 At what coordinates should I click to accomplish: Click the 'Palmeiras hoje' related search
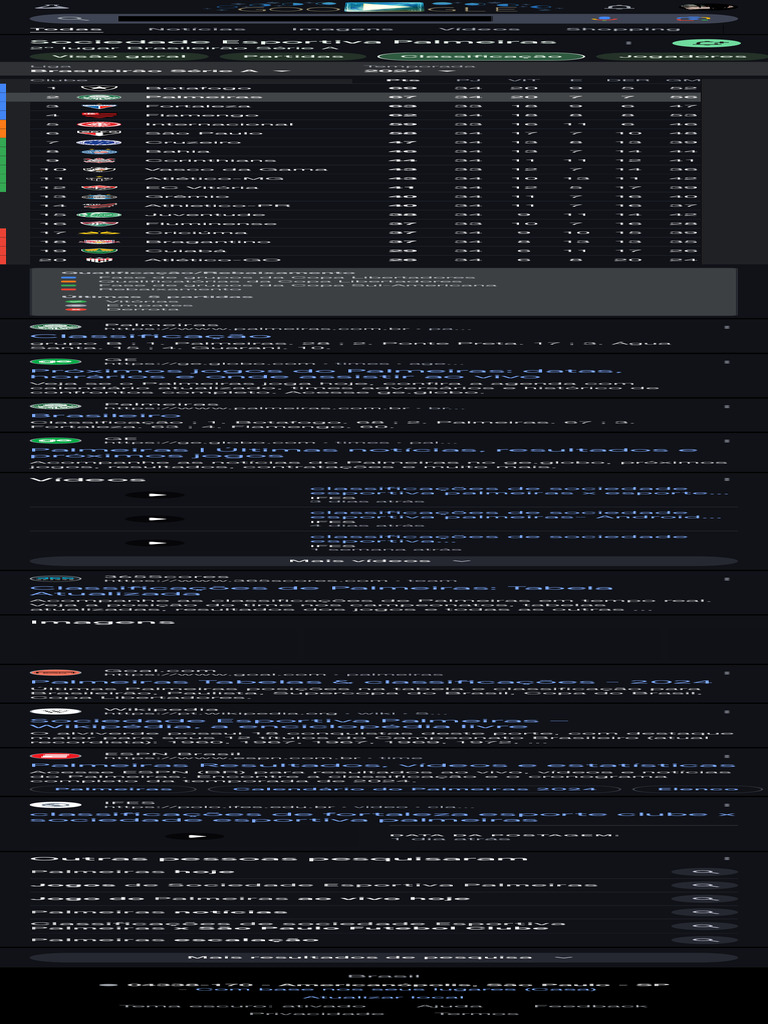pyautogui.click(x=132, y=872)
